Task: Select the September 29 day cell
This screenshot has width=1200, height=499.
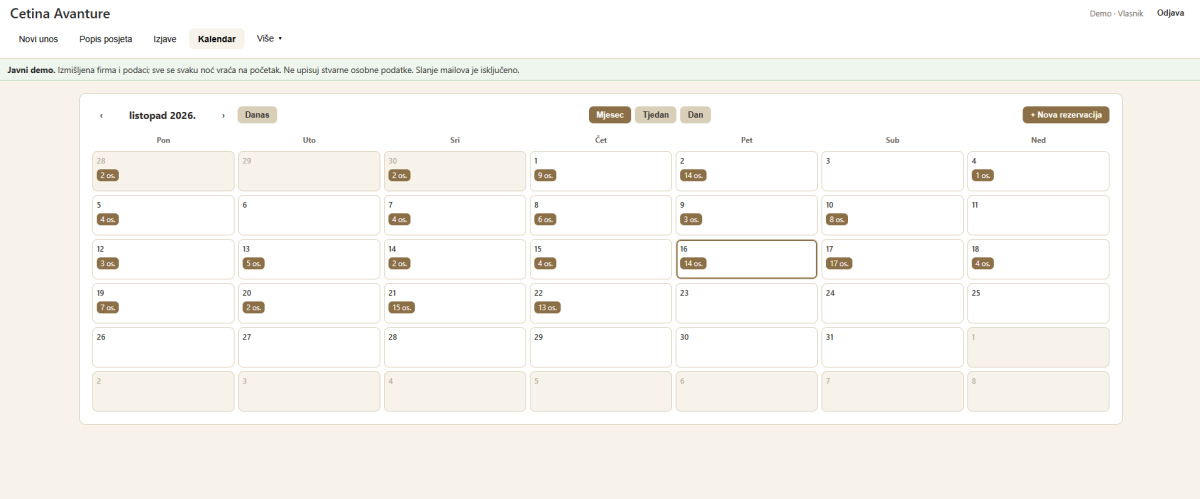Action: tap(309, 171)
